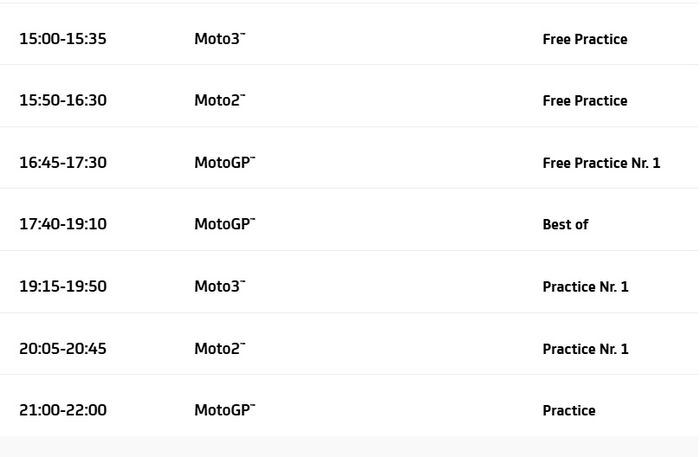
Task: Open the Moto3 Free Practice session at 15:00
Action: coord(584,39)
